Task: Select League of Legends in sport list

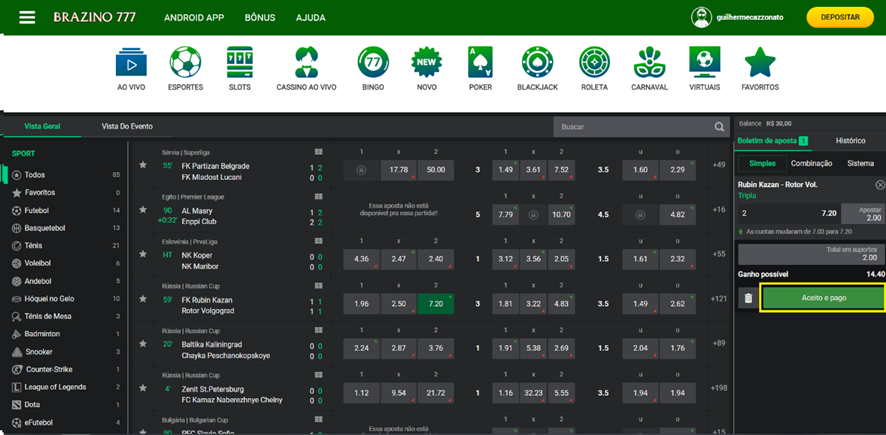Action: coord(66,387)
